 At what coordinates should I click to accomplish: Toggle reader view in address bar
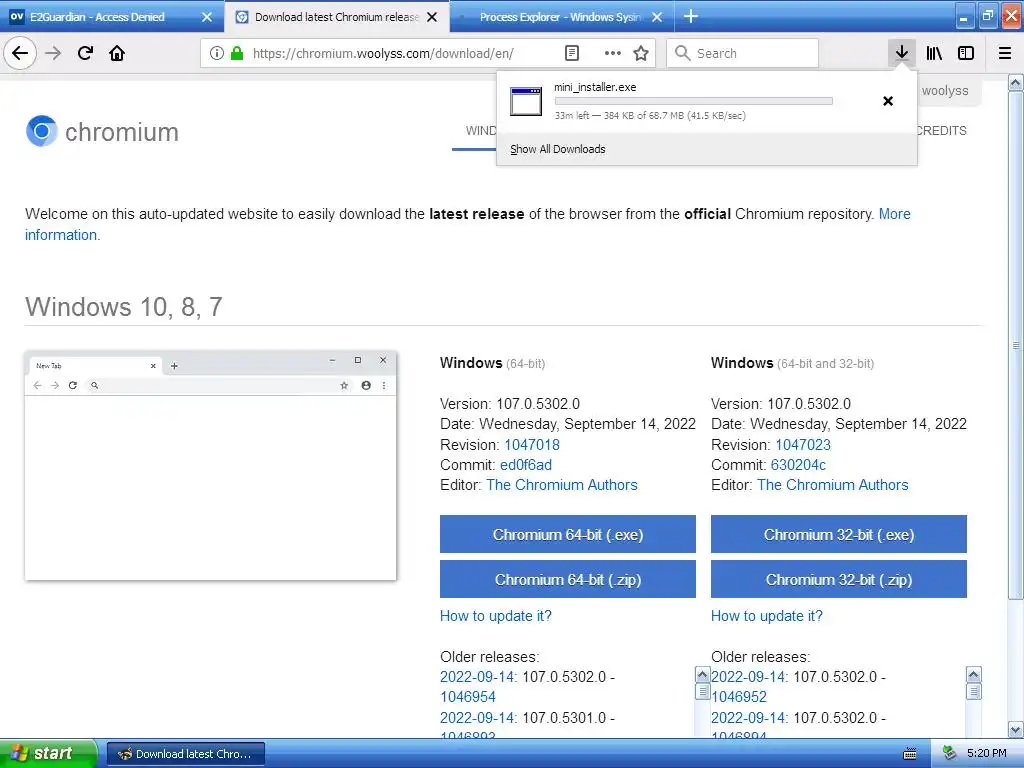click(x=571, y=54)
